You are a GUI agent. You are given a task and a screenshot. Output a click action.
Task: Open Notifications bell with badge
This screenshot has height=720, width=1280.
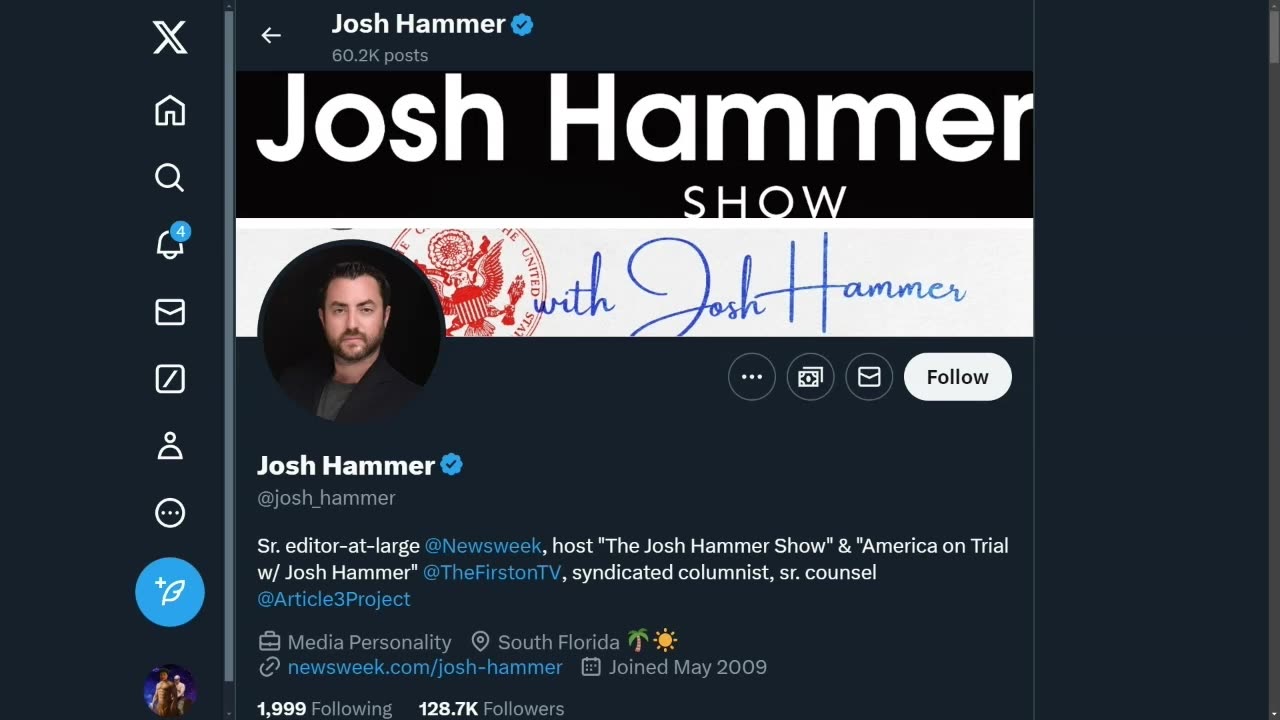coord(170,243)
